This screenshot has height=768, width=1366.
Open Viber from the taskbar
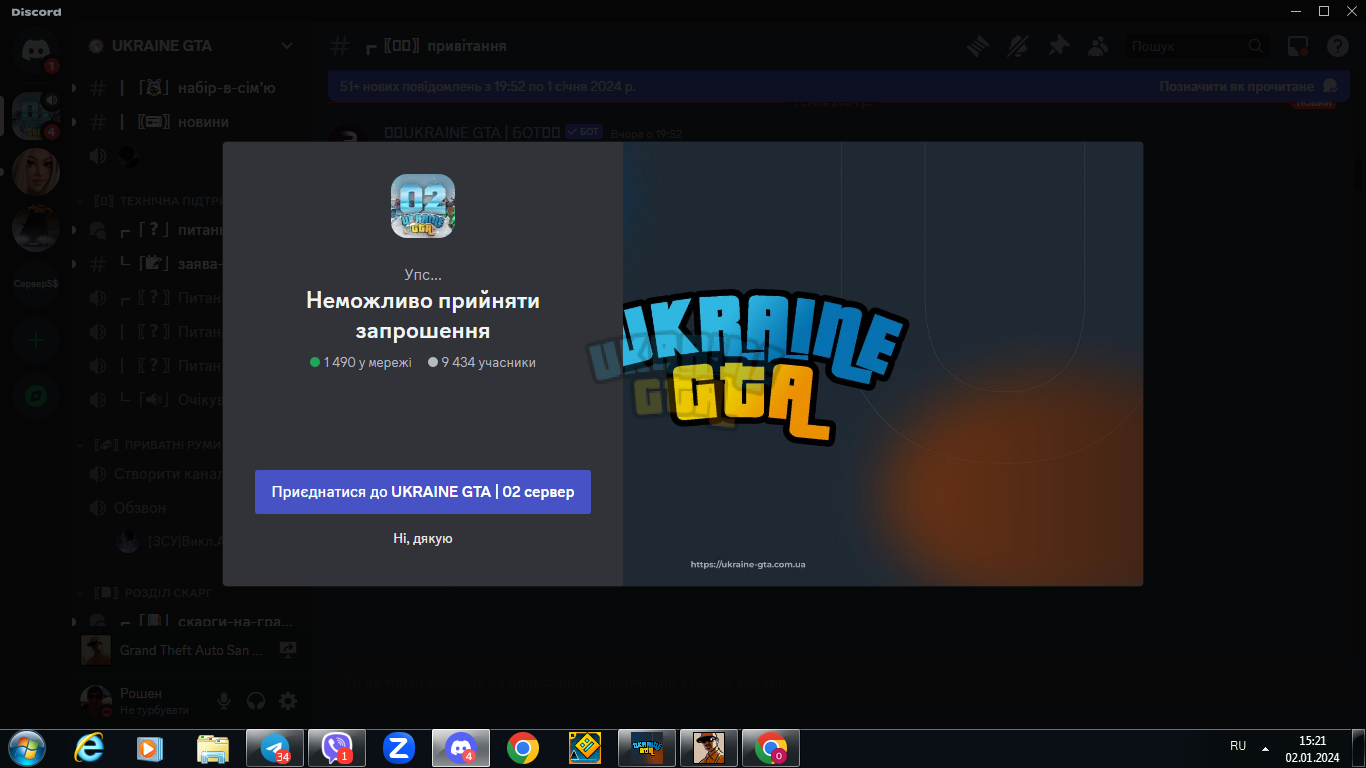coord(337,748)
